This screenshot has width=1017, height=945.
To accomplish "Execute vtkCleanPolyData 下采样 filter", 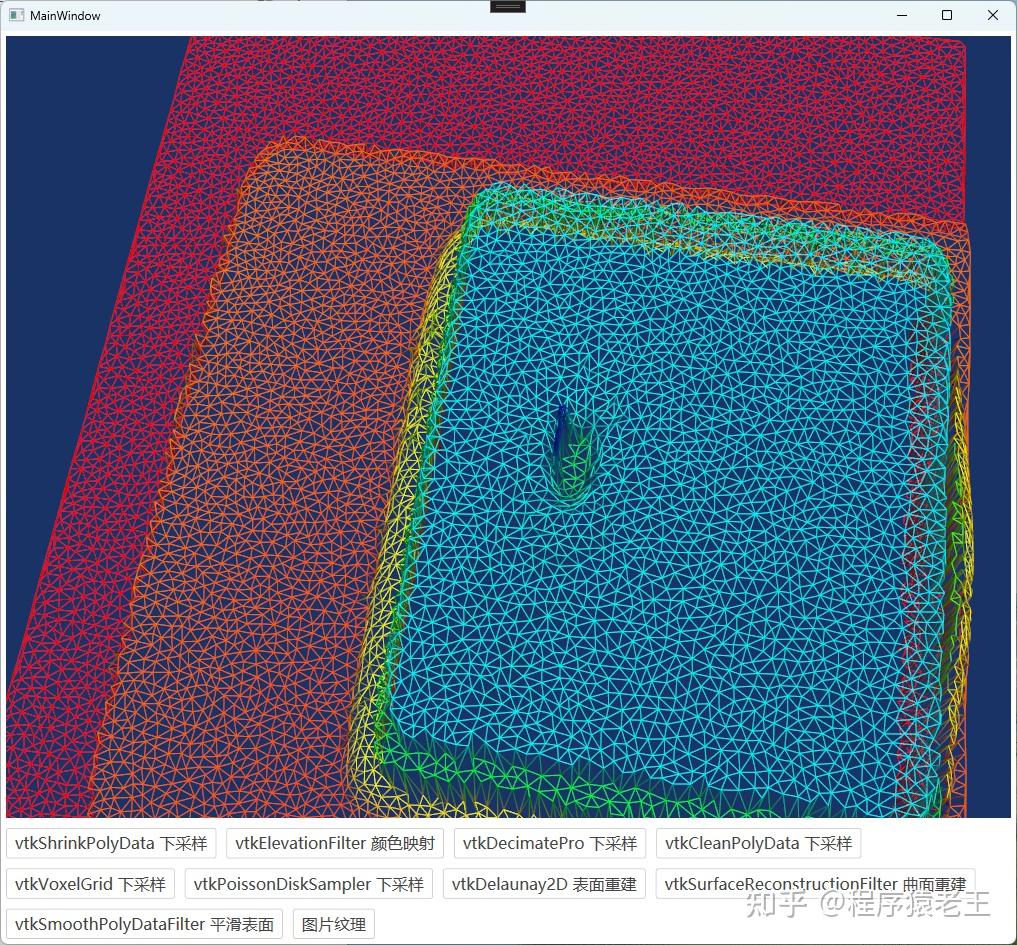I will [758, 843].
